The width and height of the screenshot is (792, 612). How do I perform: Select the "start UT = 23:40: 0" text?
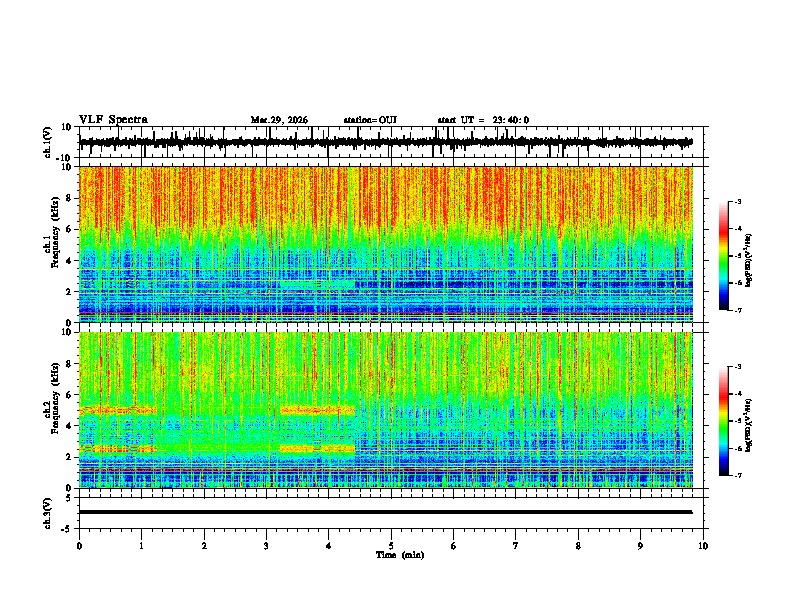(x=483, y=120)
